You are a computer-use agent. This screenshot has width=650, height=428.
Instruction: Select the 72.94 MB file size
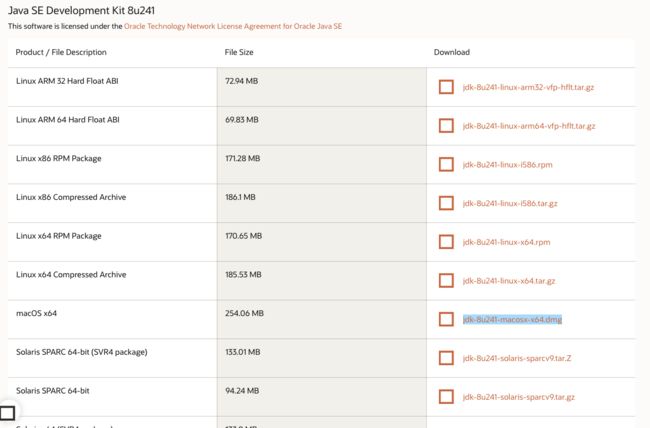(242, 81)
